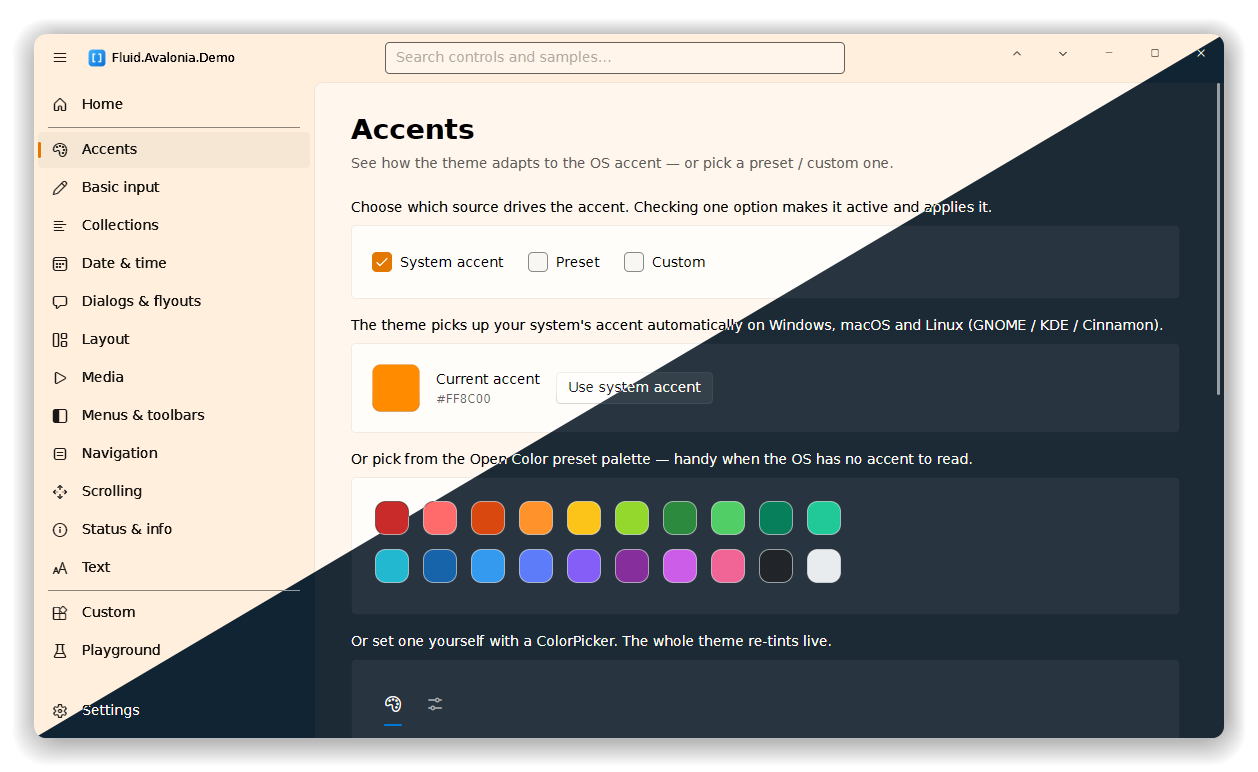Click the Scrolling arrows icon
The height and width of the screenshot is (772, 1258).
pos(60,491)
